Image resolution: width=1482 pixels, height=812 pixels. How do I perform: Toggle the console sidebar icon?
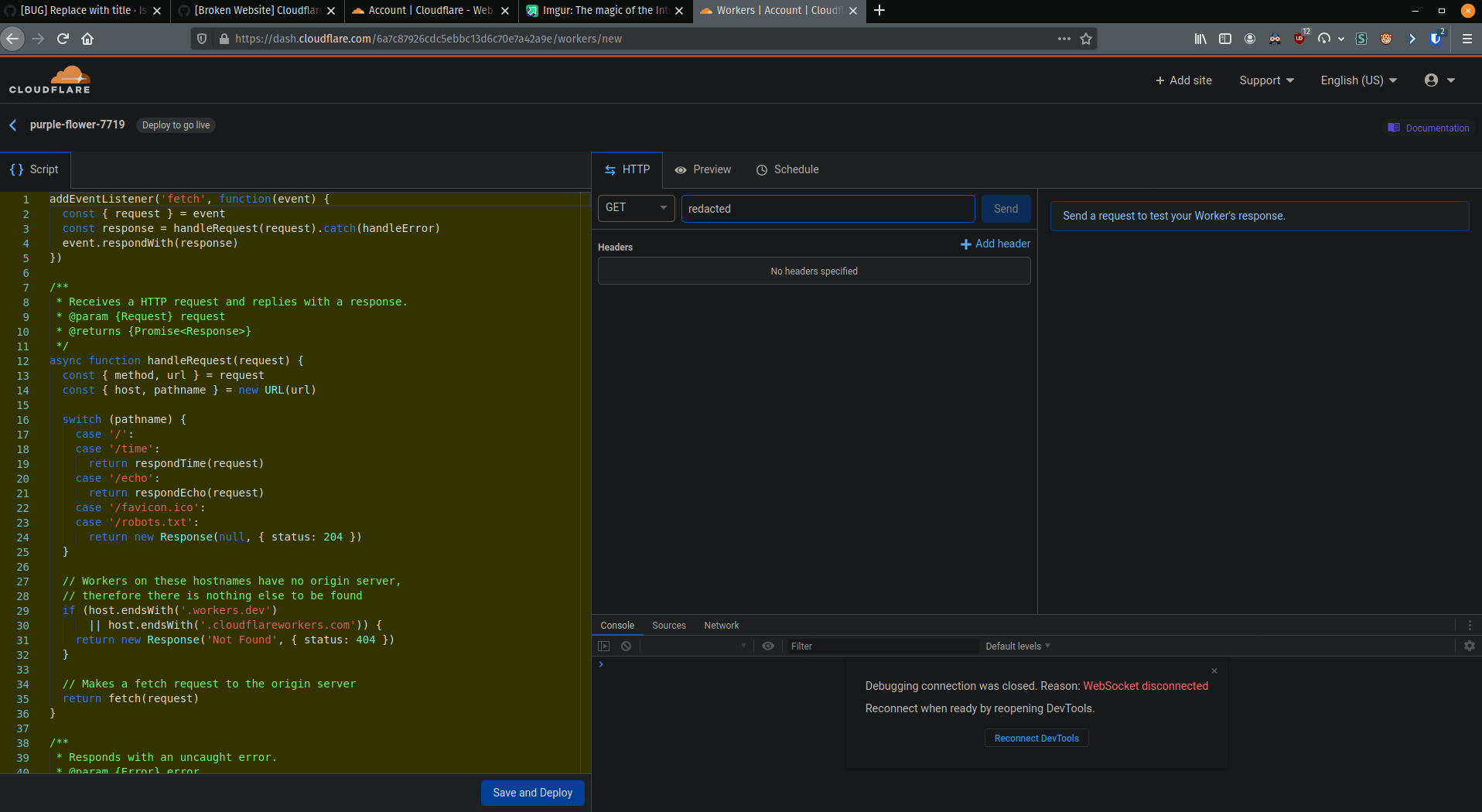[604, 646]
